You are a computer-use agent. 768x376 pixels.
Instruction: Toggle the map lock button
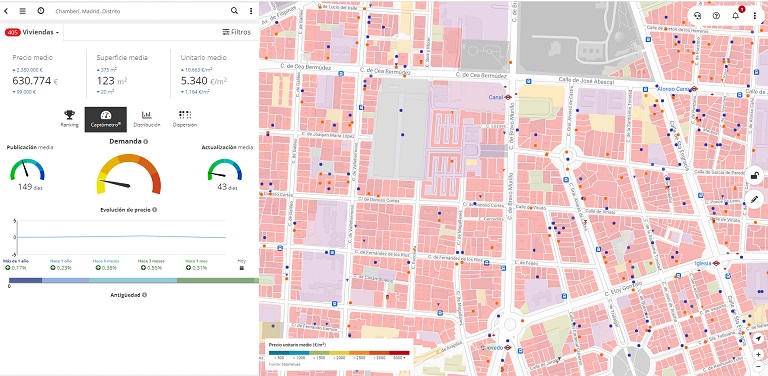tap(755, 175)
